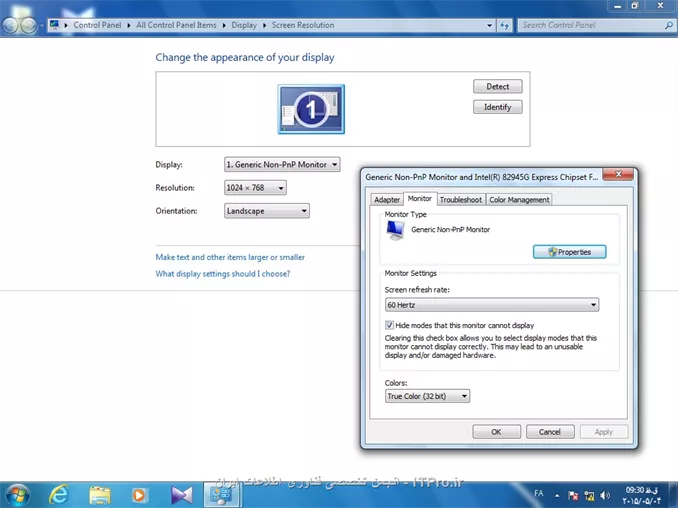
Task: Open monitor Properties button
Action: [569, 252]
